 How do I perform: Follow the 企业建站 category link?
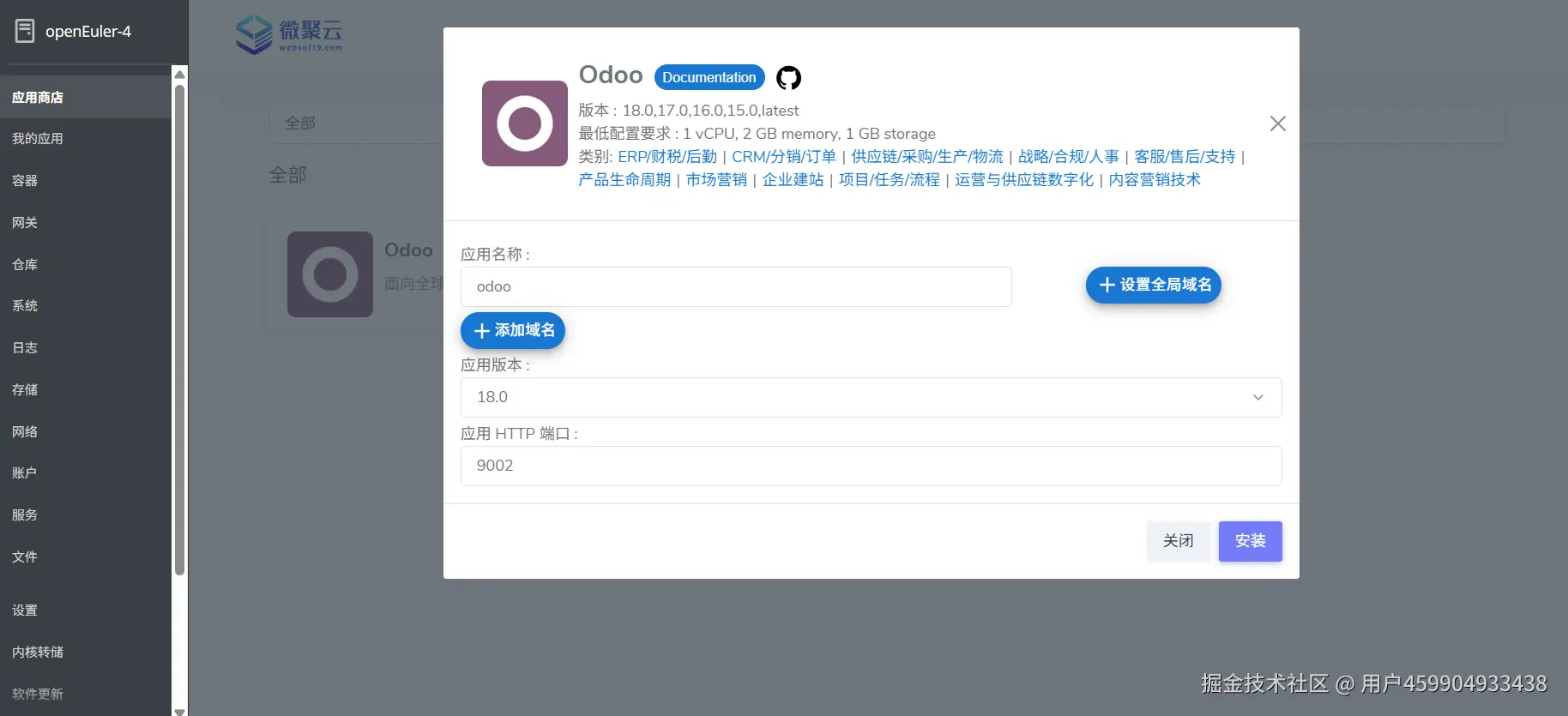click(793, 180)
